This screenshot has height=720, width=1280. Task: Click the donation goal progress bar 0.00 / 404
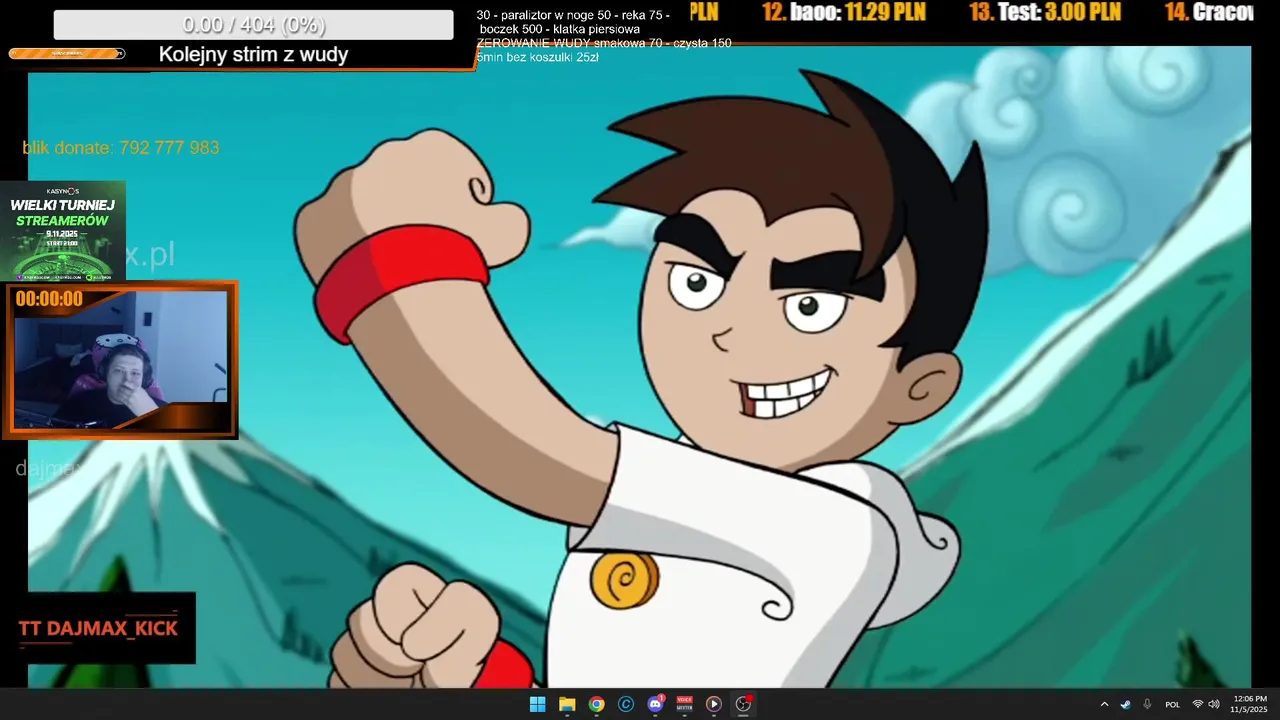click(x=253, y=25)
